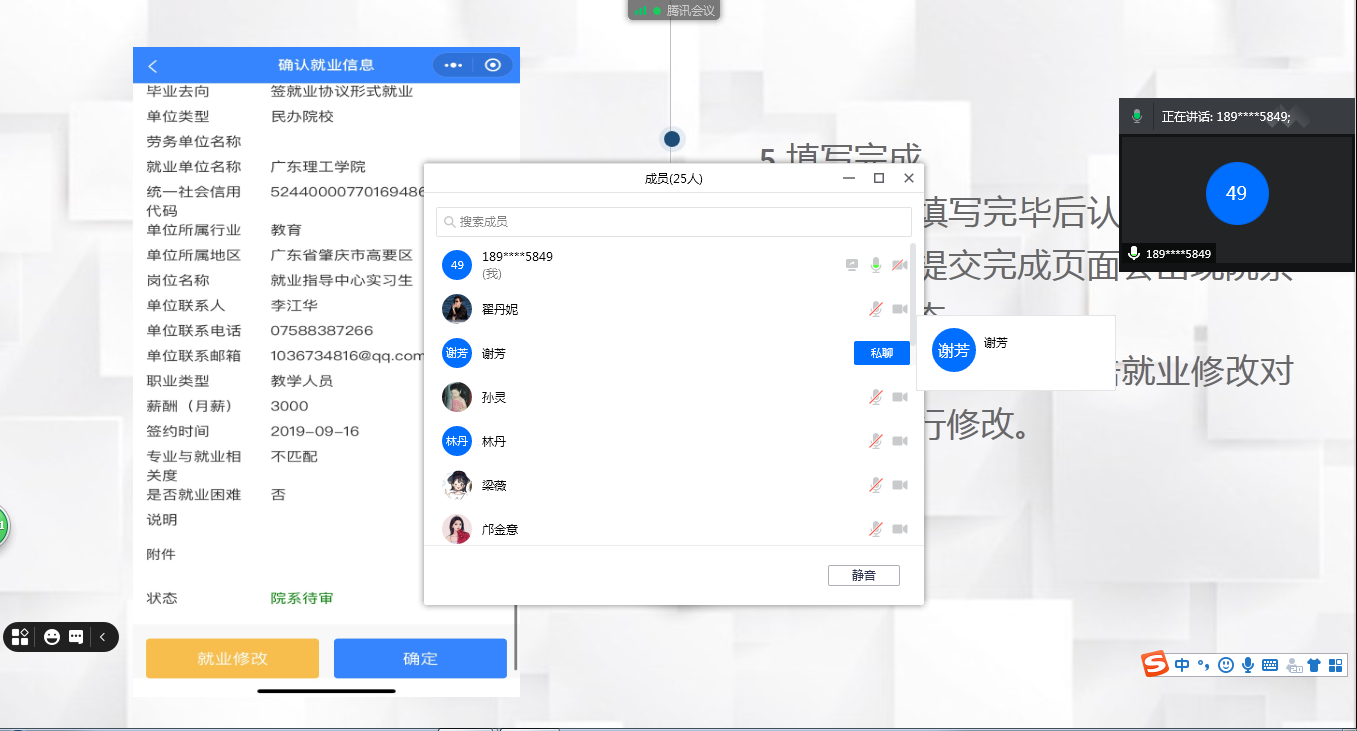Viewport: 1357px width, 731px height.
Task: Toggle my own microphone in member list
Action: [x=876, y=265]
